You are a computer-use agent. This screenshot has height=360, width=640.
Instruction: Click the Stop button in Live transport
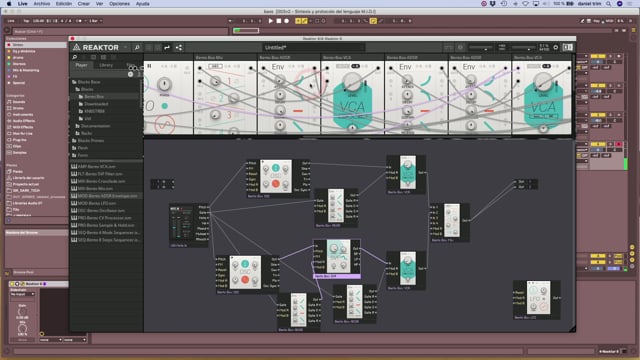[x=279, y=21]
